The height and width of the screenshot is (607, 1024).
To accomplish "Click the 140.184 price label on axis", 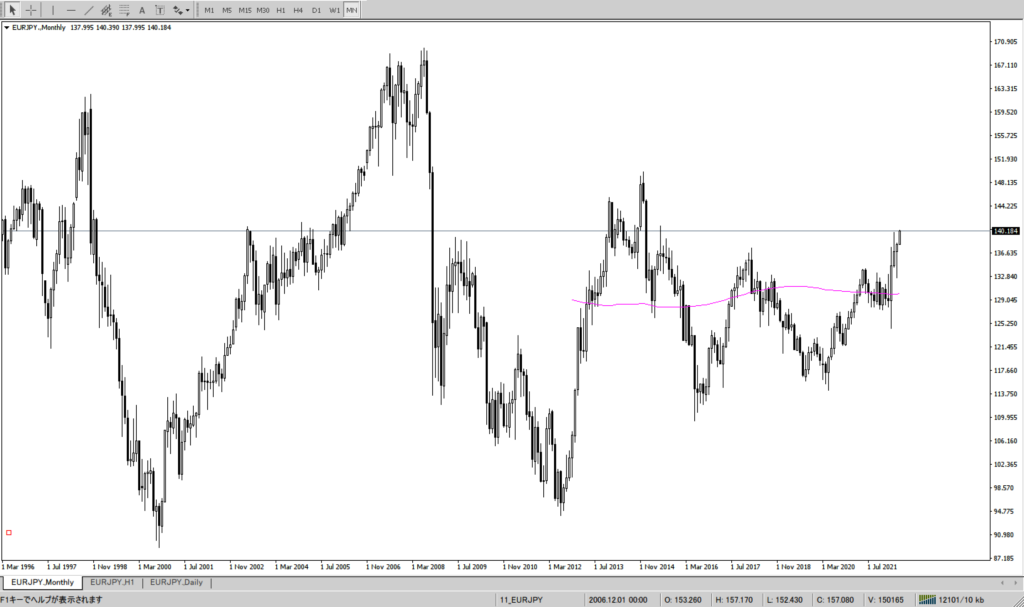I will click(x=1005, y=231).
